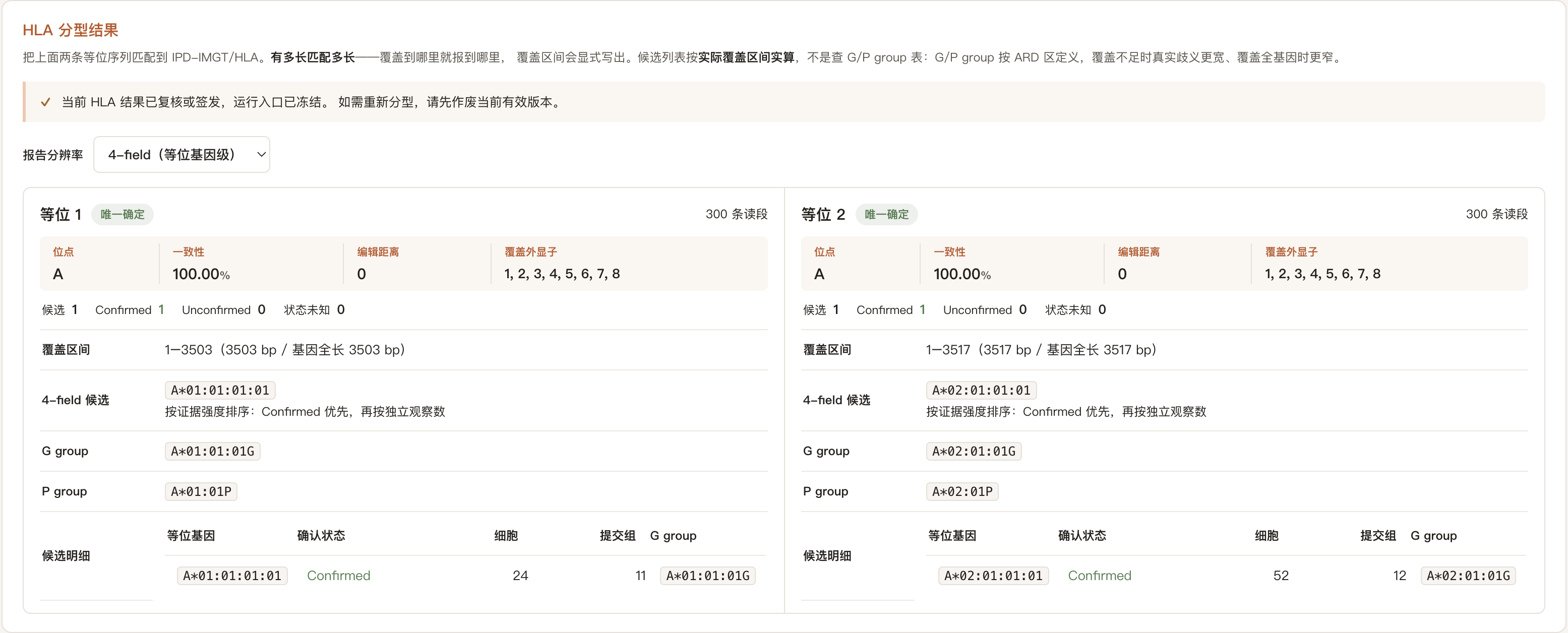Click 一致性 100.00% value in 等位 1
The image size is (1568, 633).
[x=201, y=274]
